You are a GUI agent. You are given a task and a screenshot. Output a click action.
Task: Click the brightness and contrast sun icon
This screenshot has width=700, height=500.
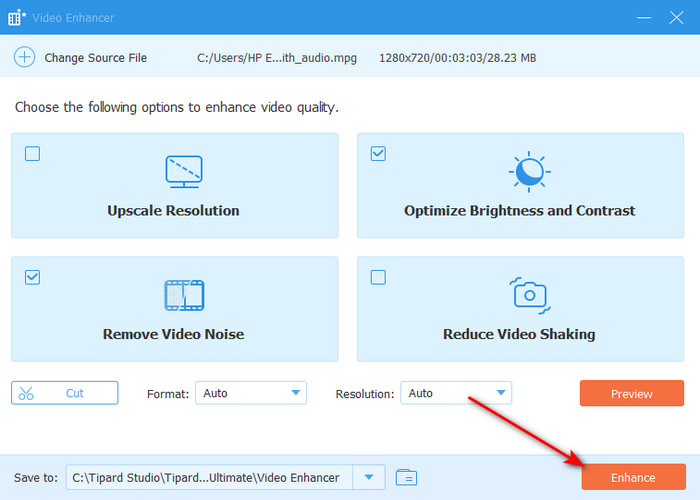coord(529,171)
